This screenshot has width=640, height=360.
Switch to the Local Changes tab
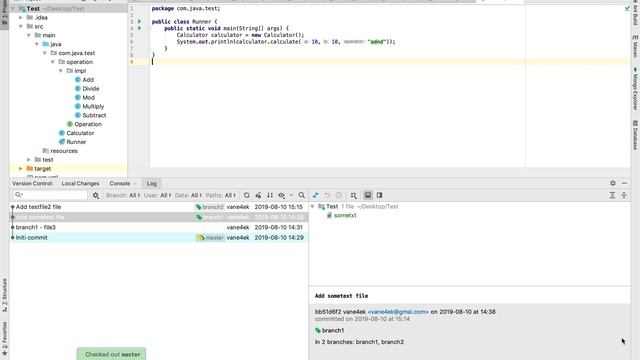click(x=80, y=184)
